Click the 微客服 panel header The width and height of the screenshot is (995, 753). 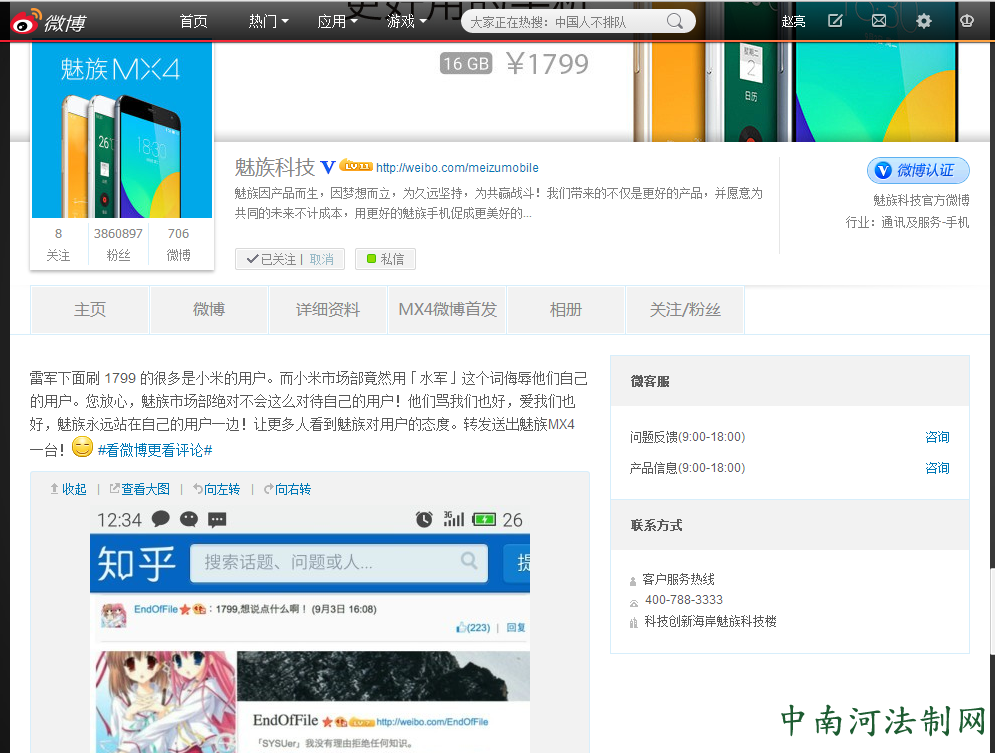point(790,381)
